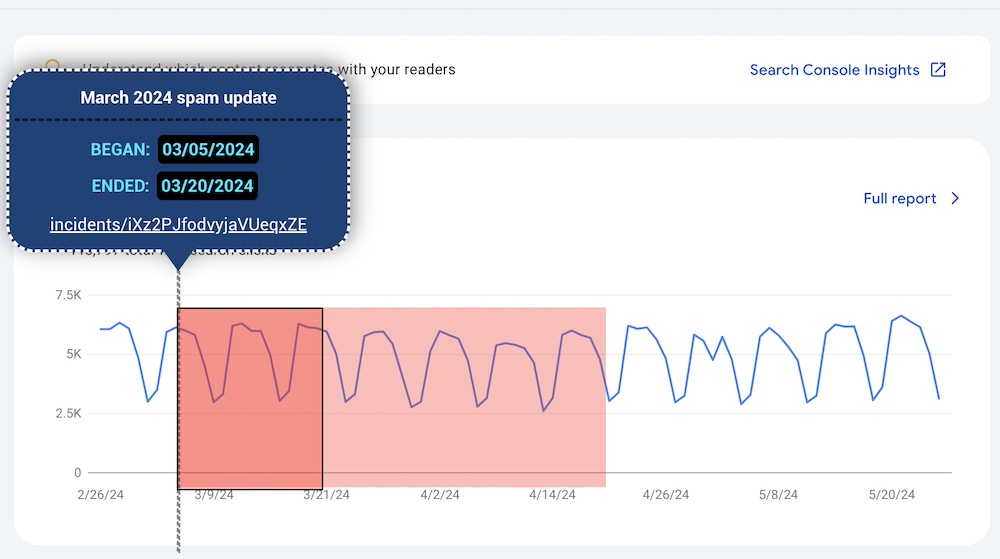
Task: Click the ENDED date 03/20/2024 badge
Action: [208, 186]
